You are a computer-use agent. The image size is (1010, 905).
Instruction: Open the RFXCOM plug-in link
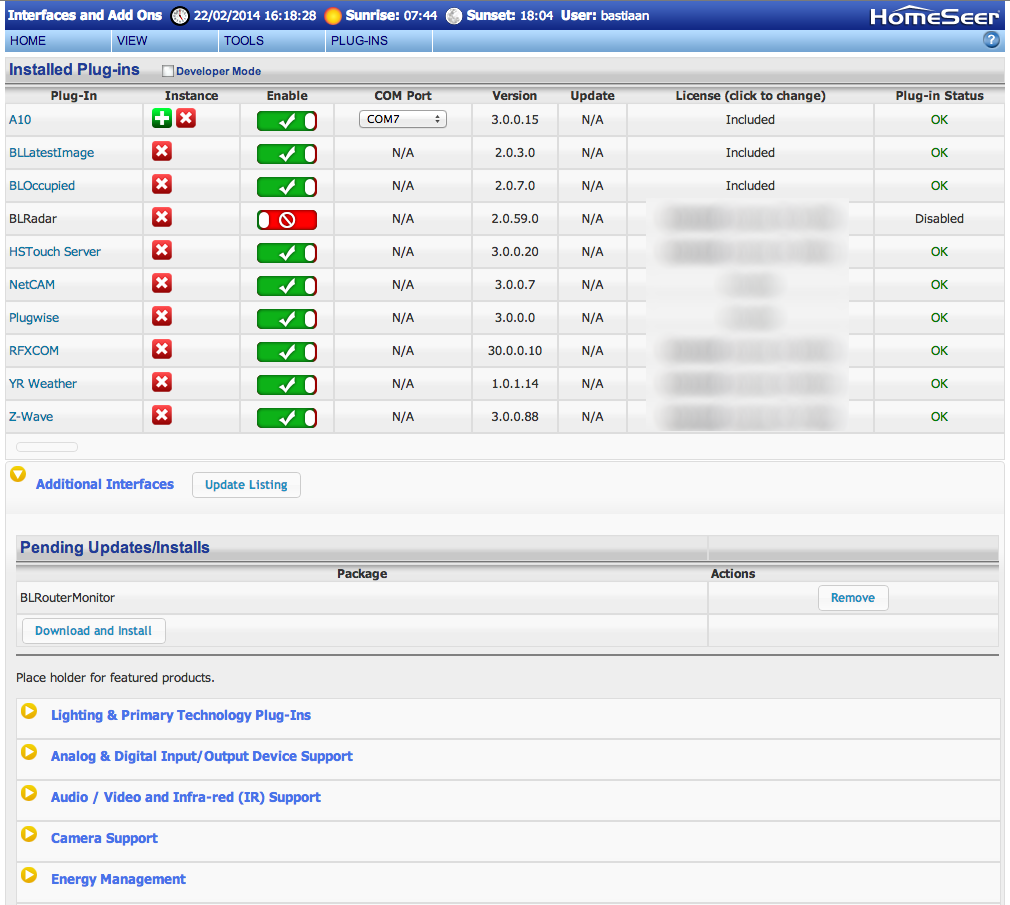pyautogui.click(x=33, y=350)
